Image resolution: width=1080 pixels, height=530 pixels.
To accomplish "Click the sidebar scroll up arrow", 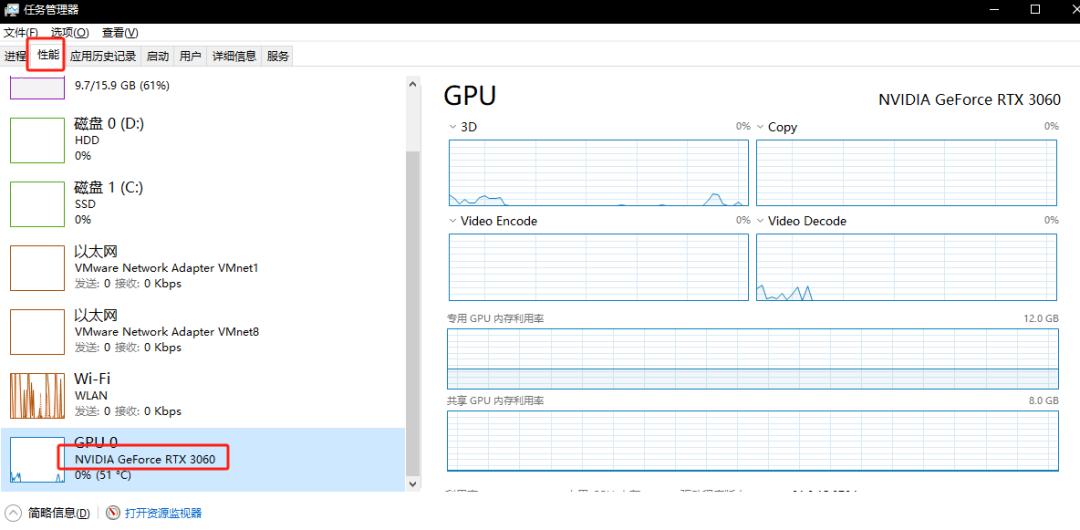I will click(x=413, y=83).
